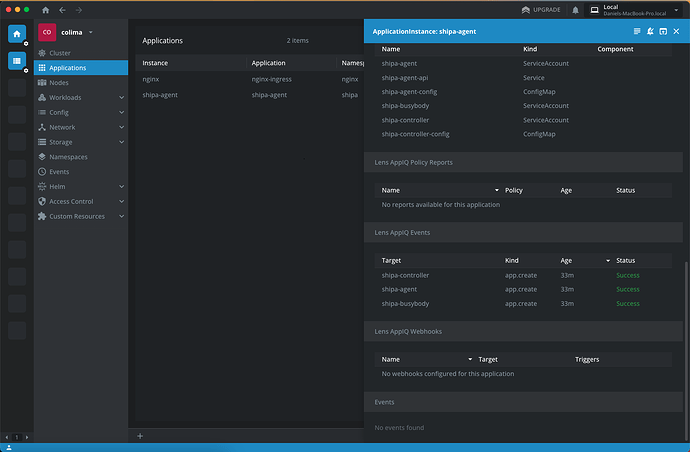
Task: Expand the Custom Resources section
Action: point(121,216)
